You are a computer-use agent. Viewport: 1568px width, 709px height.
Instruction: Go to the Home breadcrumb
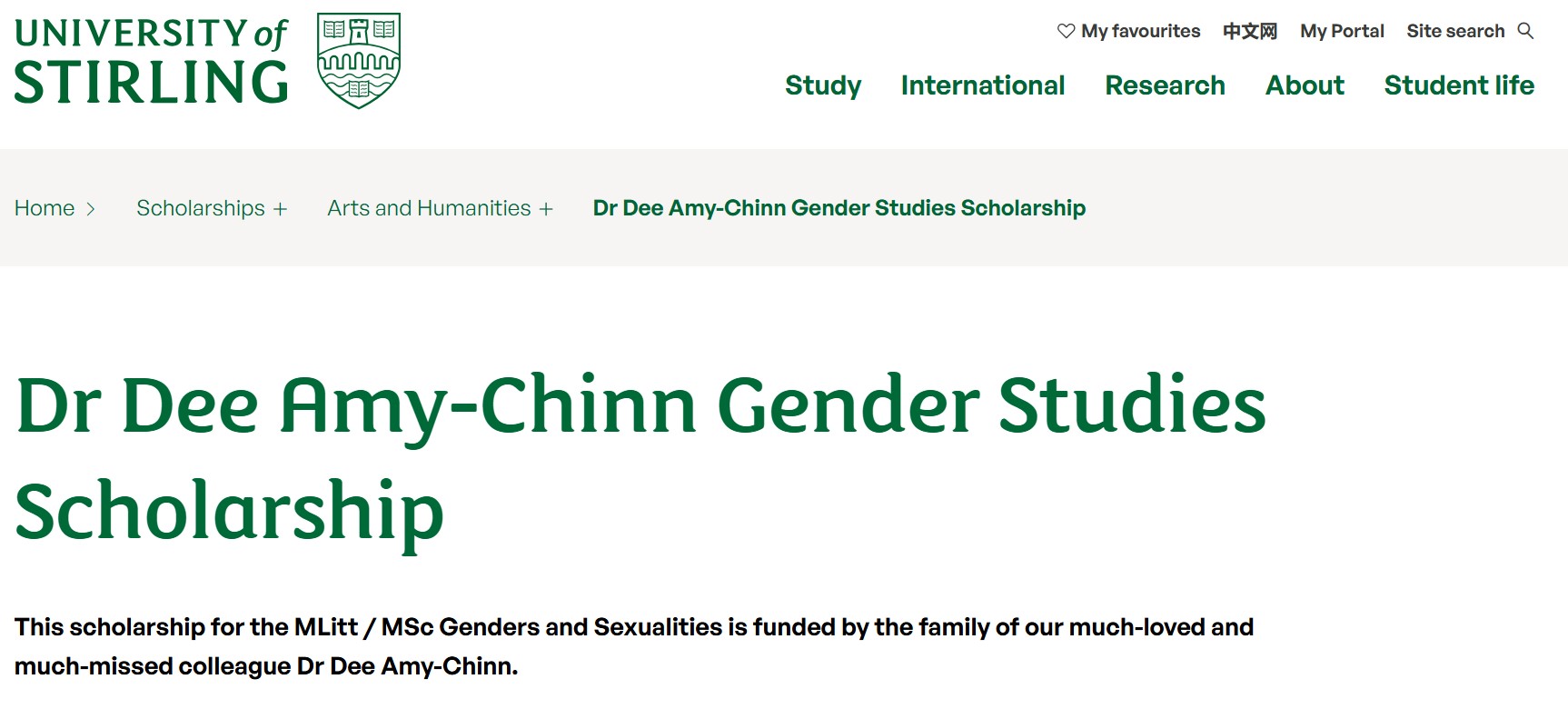pos(45,208)
